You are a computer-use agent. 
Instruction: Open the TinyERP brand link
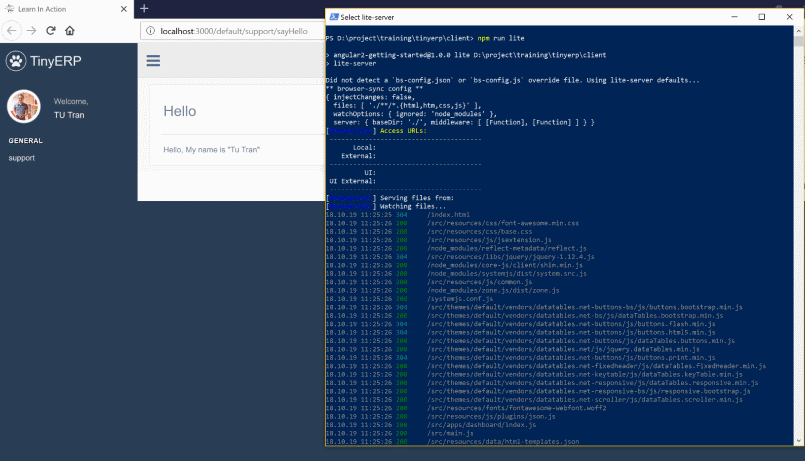click(44, 61)
